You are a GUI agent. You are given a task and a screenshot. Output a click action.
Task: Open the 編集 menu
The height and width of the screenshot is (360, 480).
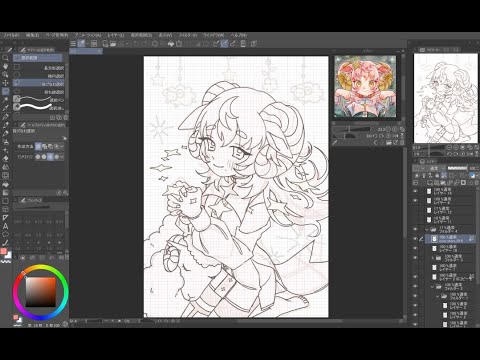click(x=32, y=35)
